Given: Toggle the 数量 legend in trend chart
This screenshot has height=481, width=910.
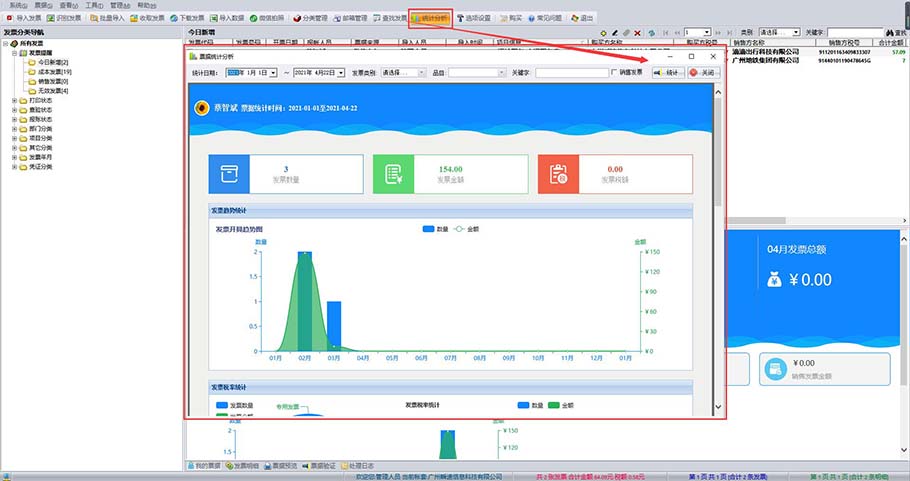Looking at the screenshot, I should (x=435, y=229).
